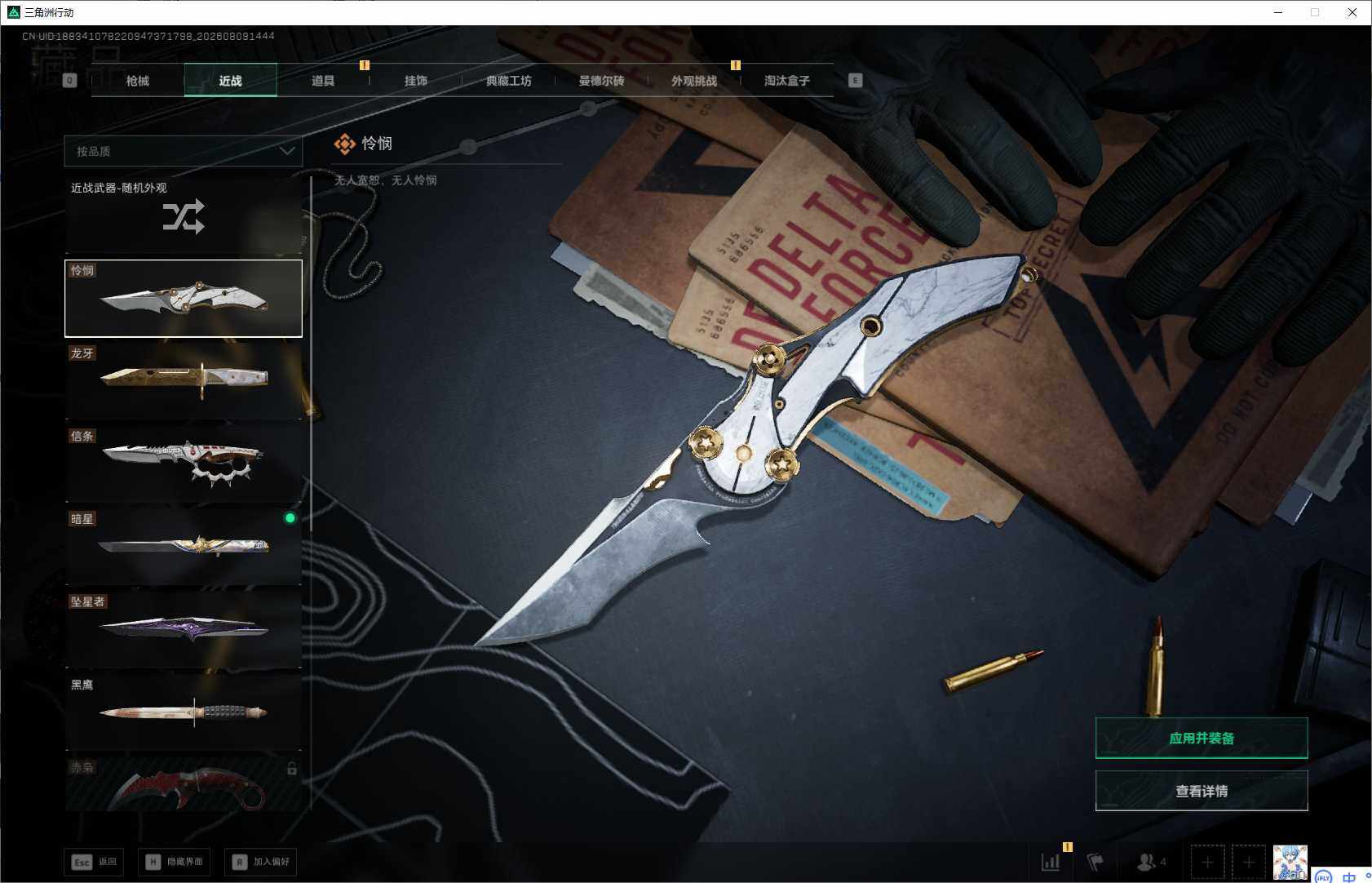1372x883 pixels.
Task: Click the shuffle icon for random melee skin
Action: coord(184,216)
